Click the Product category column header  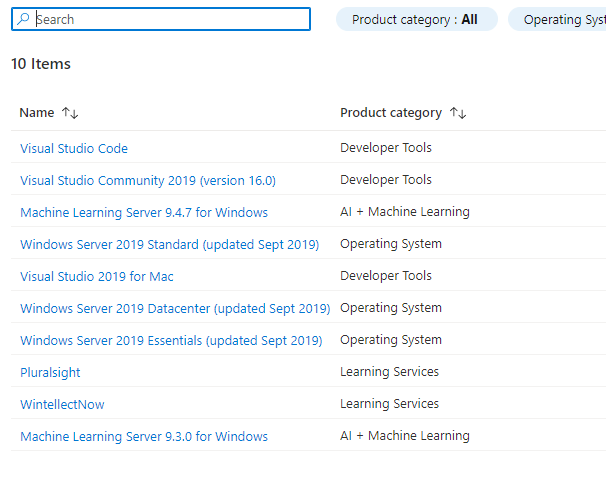click(x=391, y=113)
